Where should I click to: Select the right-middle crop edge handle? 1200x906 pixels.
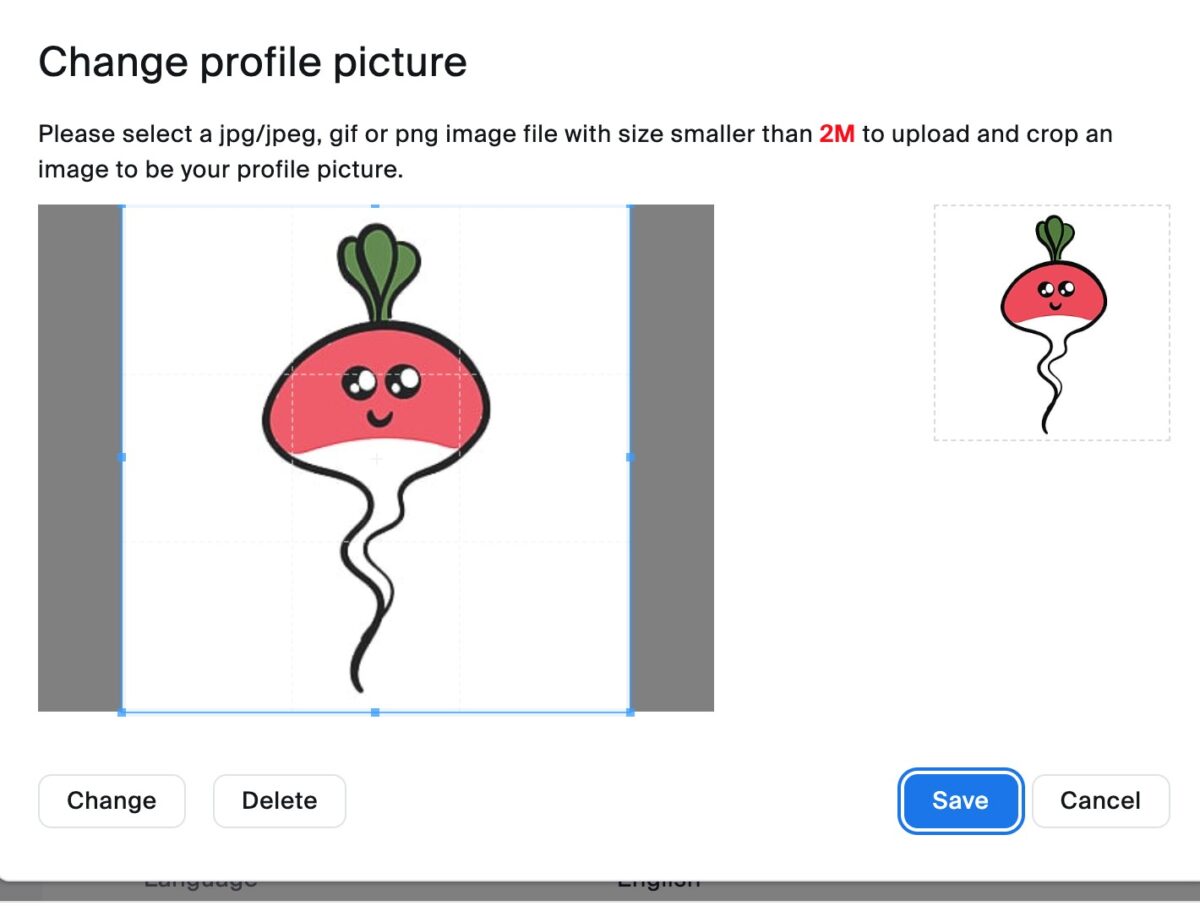click(630, 457)
